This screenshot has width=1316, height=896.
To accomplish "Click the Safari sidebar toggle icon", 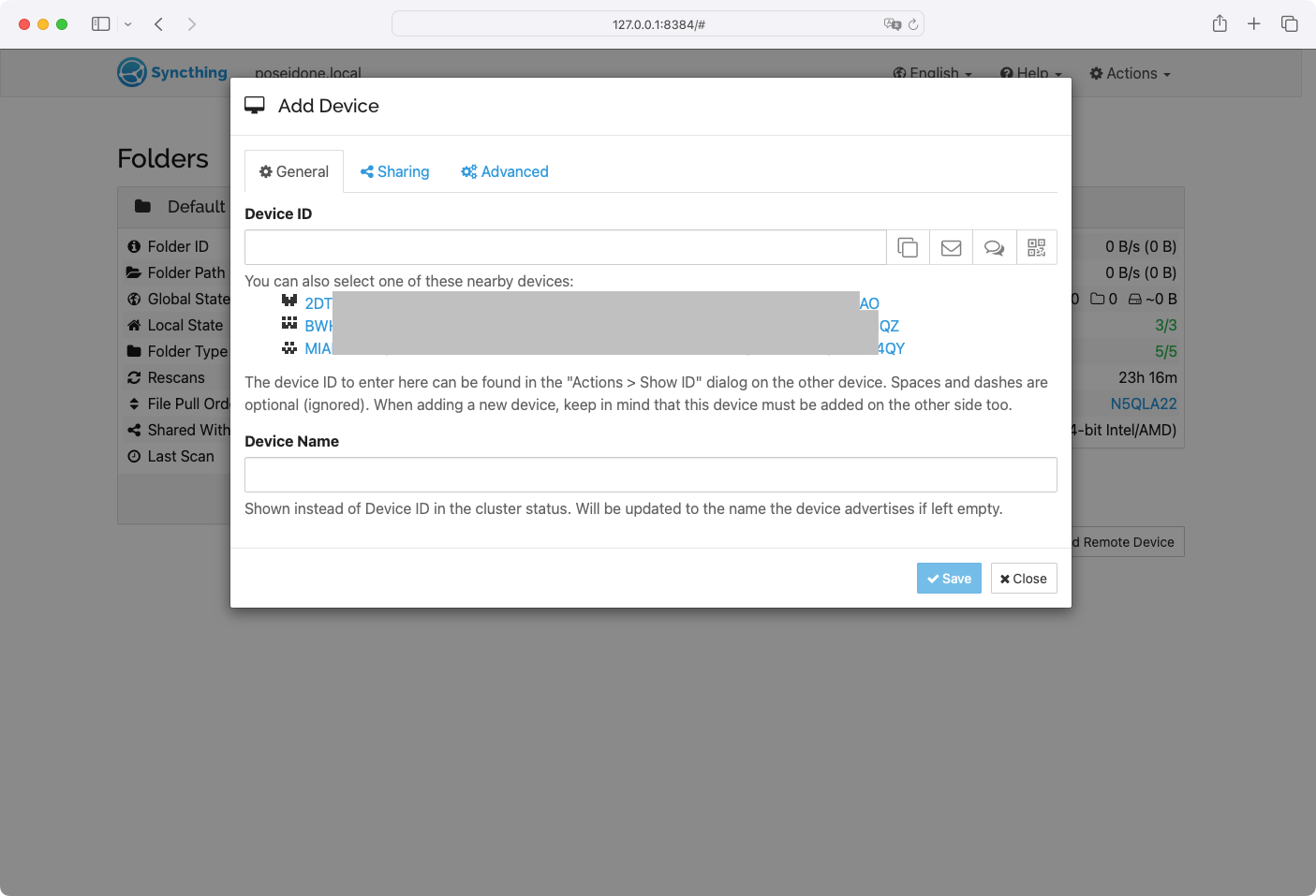I will (x=101, y=23).
